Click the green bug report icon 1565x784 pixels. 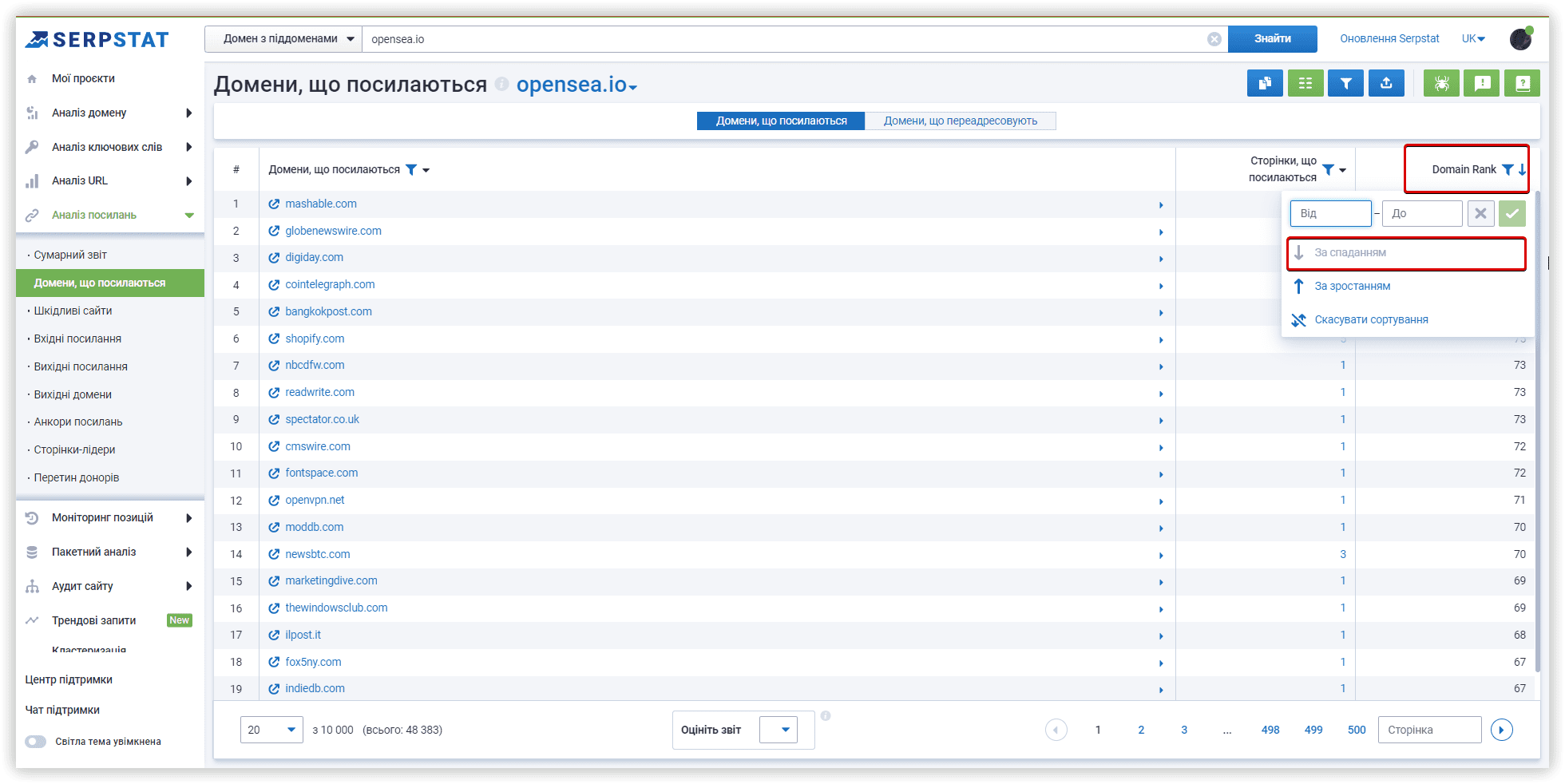(1441, 83)
